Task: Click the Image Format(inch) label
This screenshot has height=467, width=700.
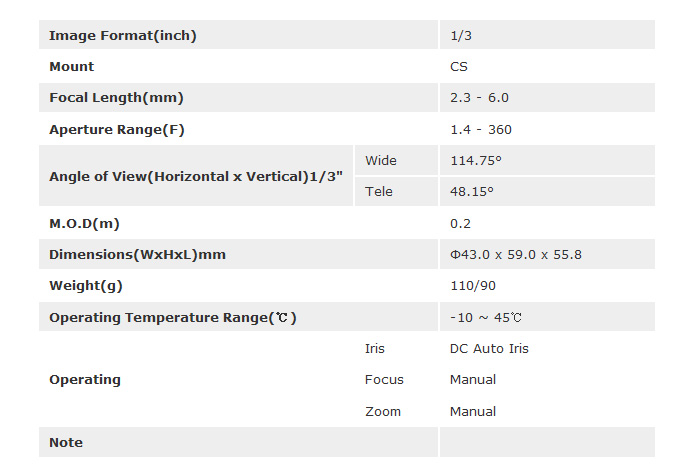Action: (123, 36)
